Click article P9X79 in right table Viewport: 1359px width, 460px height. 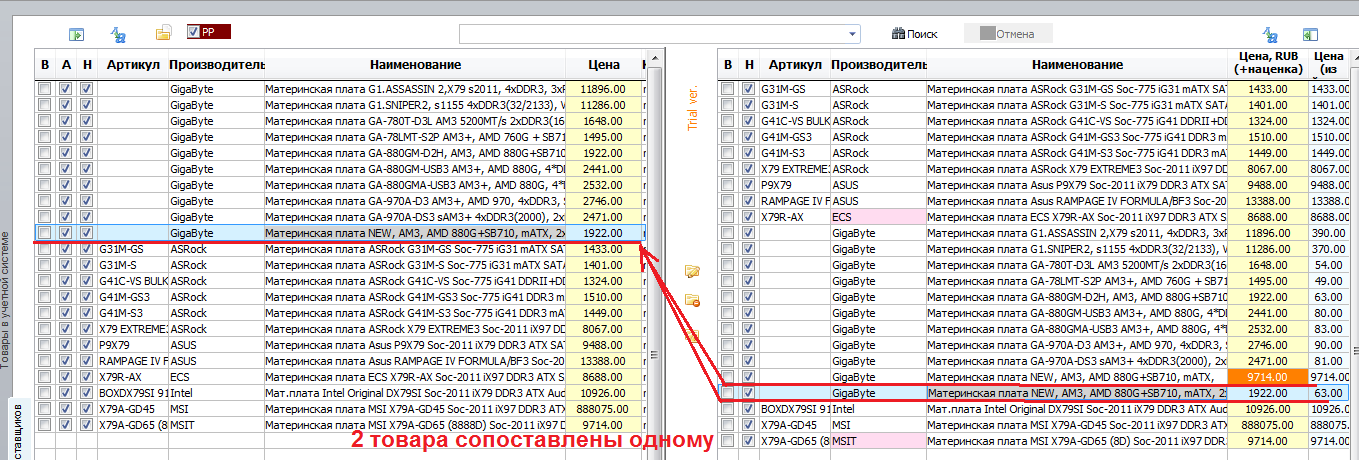pos(794,185)
